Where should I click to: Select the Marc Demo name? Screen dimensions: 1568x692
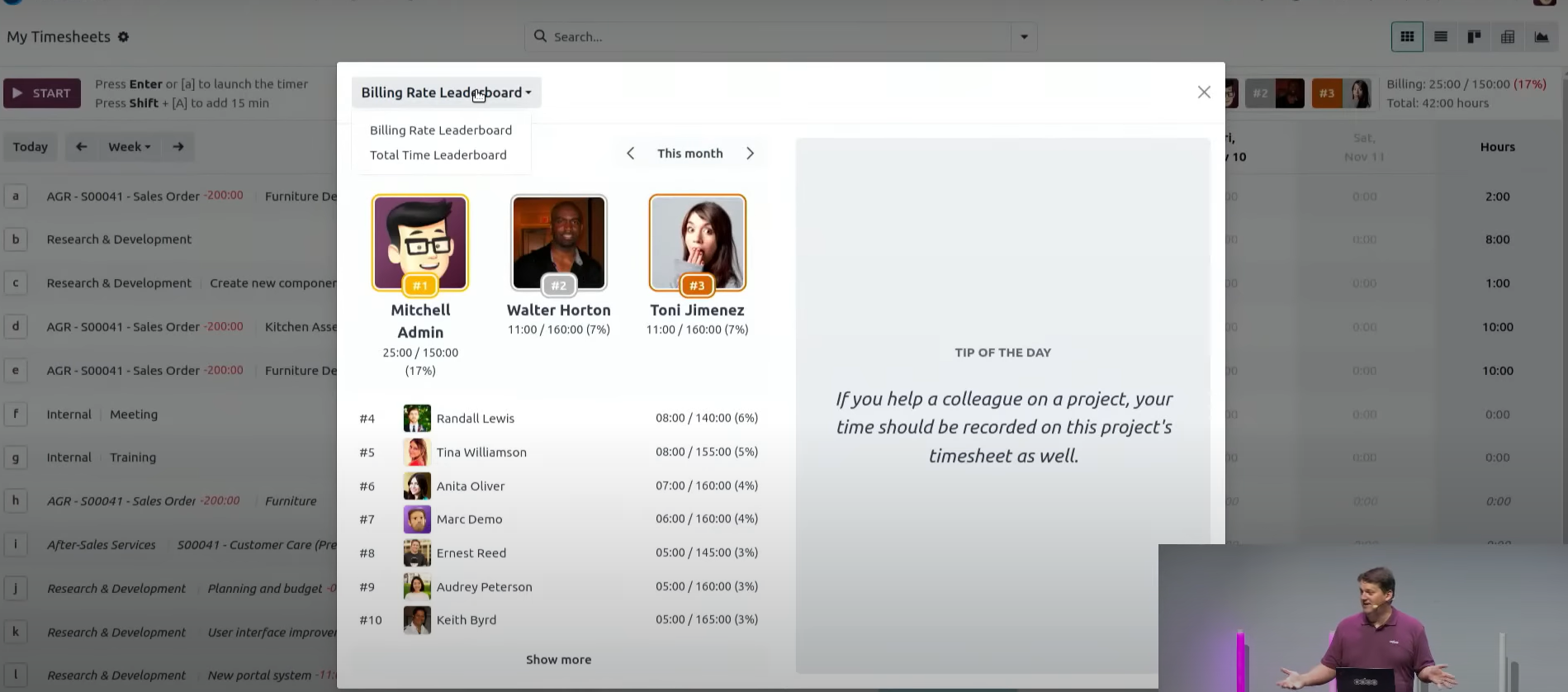coord(469,519)
